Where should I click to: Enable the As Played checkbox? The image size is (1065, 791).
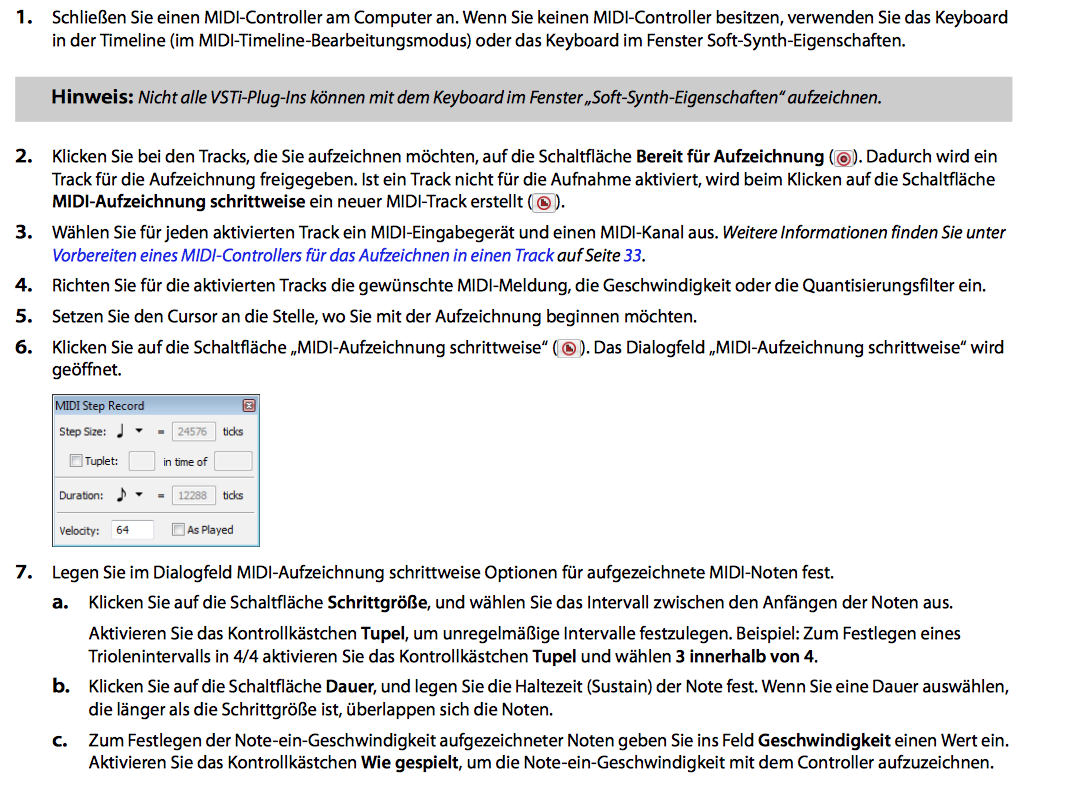tap(178, 529)
